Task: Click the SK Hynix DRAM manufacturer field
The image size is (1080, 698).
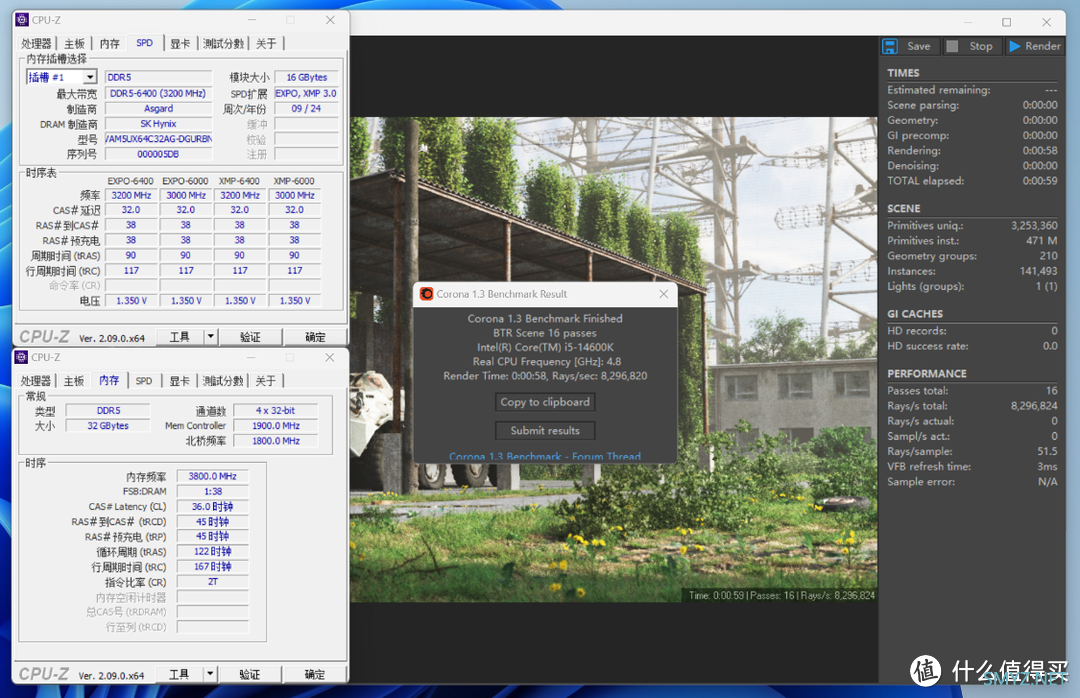Action: (x=158, y=123)
